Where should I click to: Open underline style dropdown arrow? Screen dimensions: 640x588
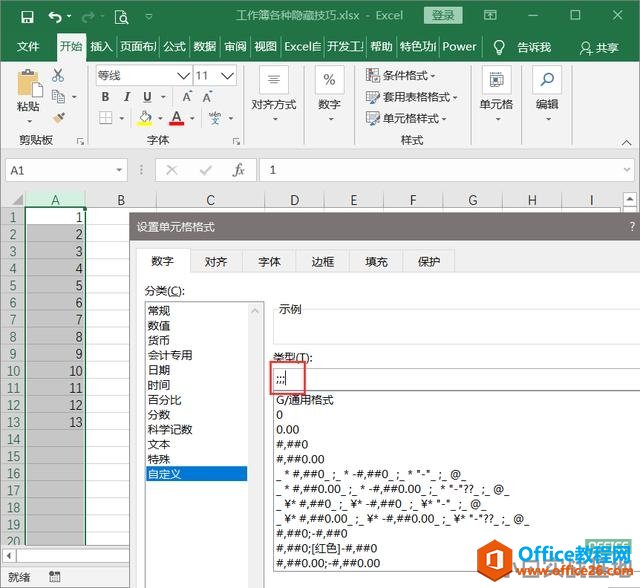163,97
